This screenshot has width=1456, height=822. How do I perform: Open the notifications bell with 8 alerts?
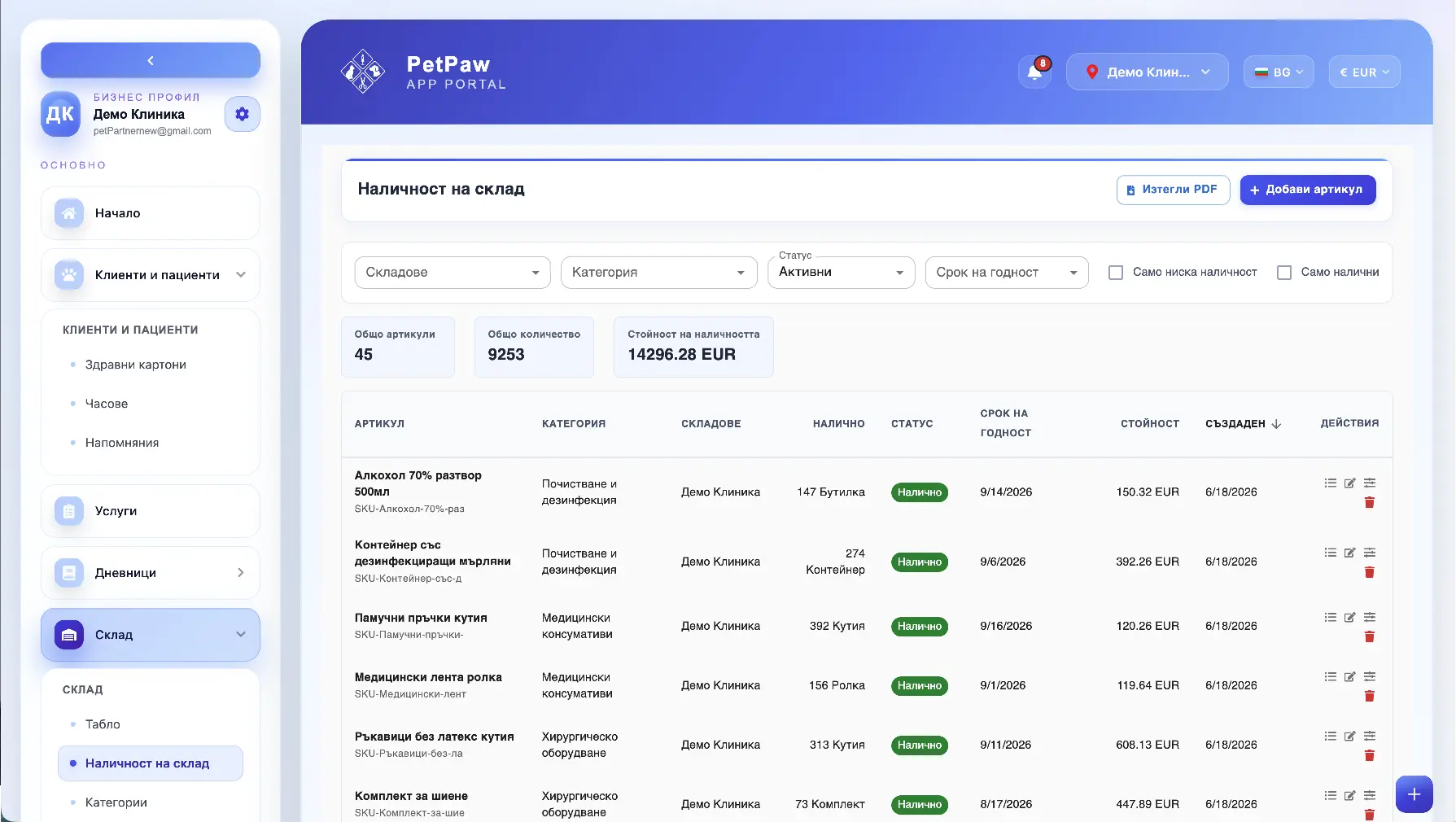pyautogui.click(x=1034, y=72)
